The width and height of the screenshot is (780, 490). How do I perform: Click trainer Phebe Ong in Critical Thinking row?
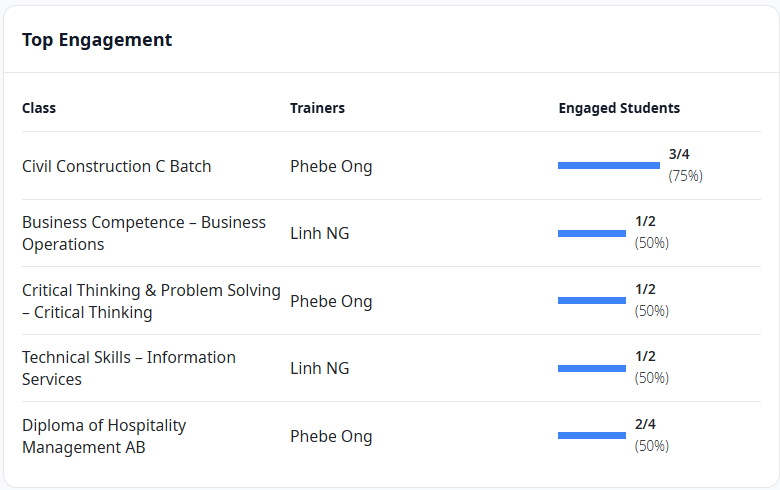point(331,301)
